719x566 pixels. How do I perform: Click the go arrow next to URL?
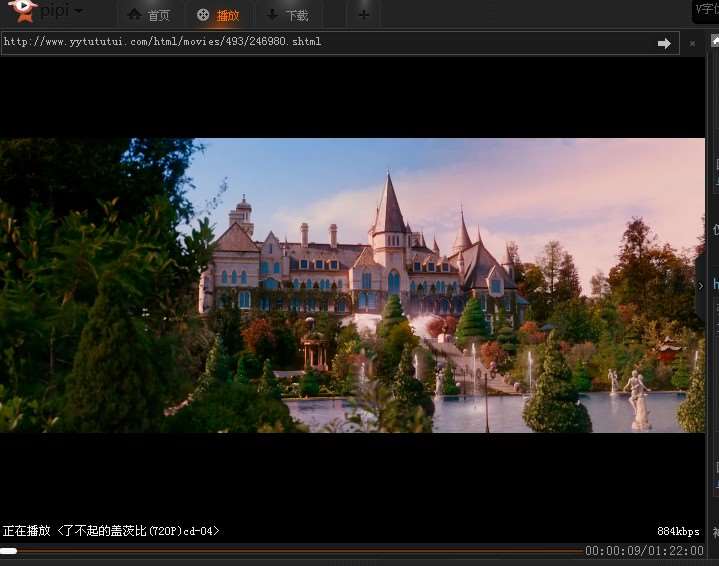664,44
